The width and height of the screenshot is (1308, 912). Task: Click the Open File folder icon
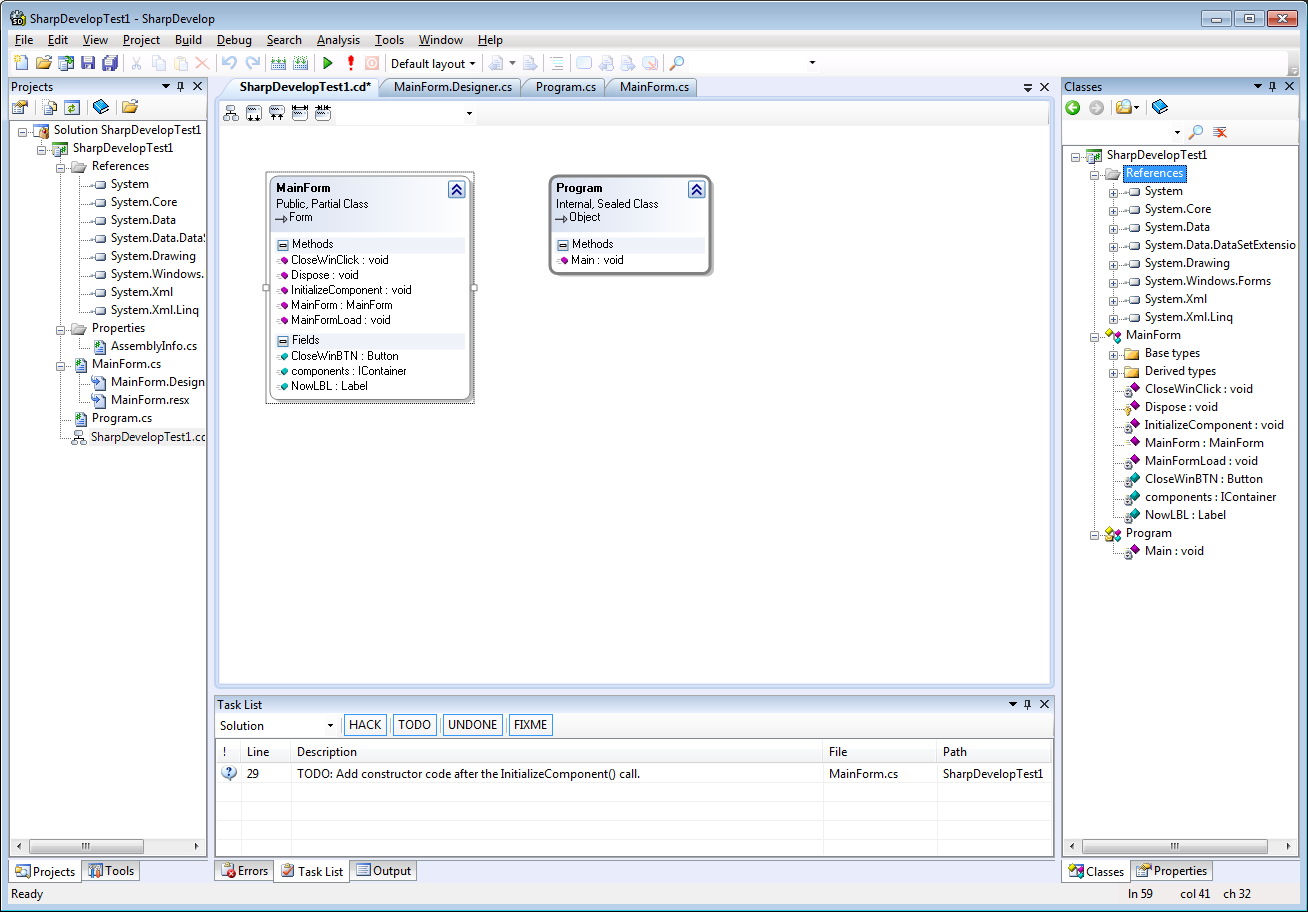click(43, 63)
